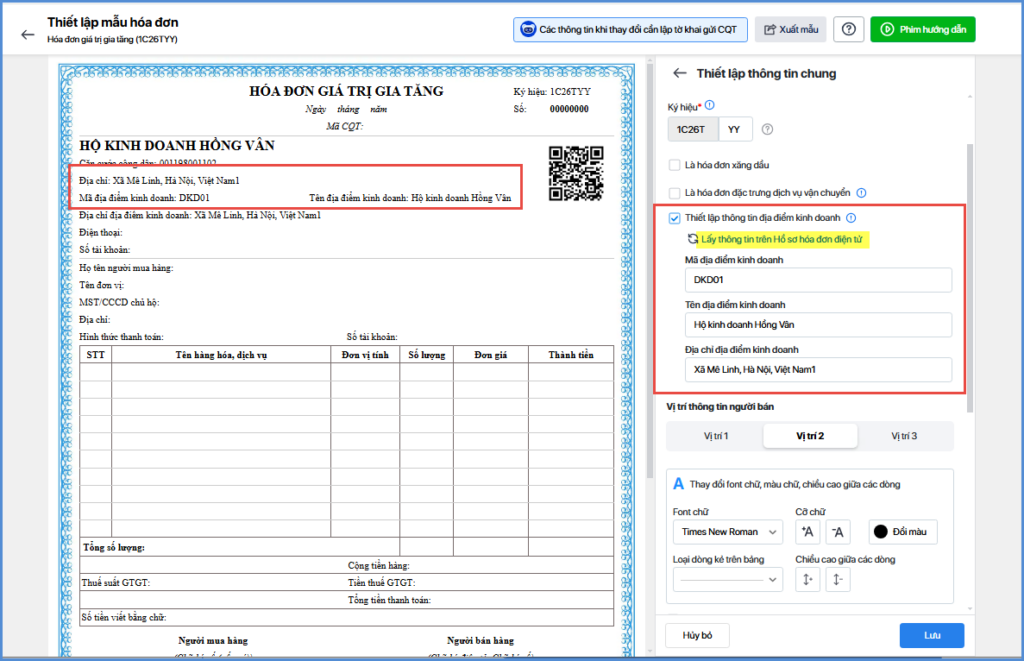Open the Times New Roman font dropdown
This screenshot has height=661, width=1024.
[728, 532]
